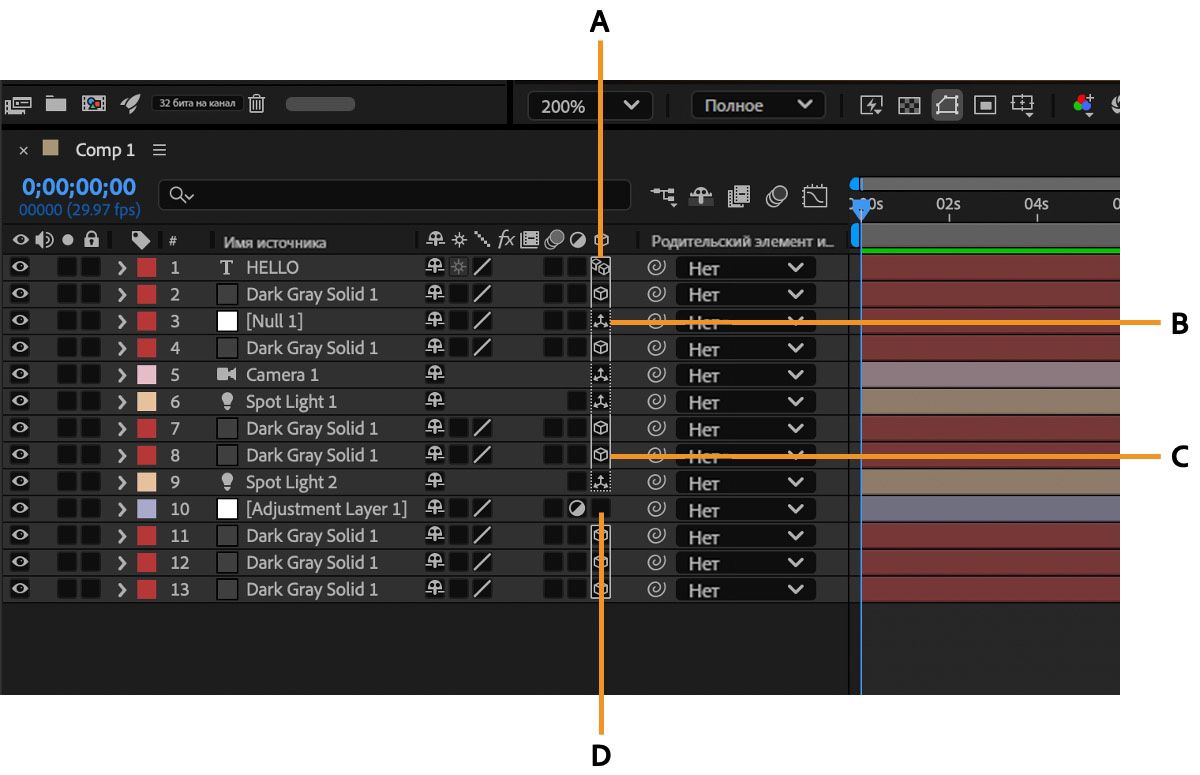
Task: Toggle transparency grid checkerboard icon
Action: [x=909, y=105]
